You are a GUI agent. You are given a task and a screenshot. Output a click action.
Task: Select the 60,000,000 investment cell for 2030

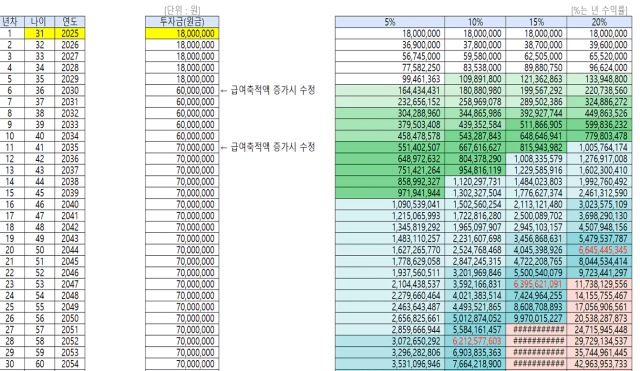tap(182, 91)
